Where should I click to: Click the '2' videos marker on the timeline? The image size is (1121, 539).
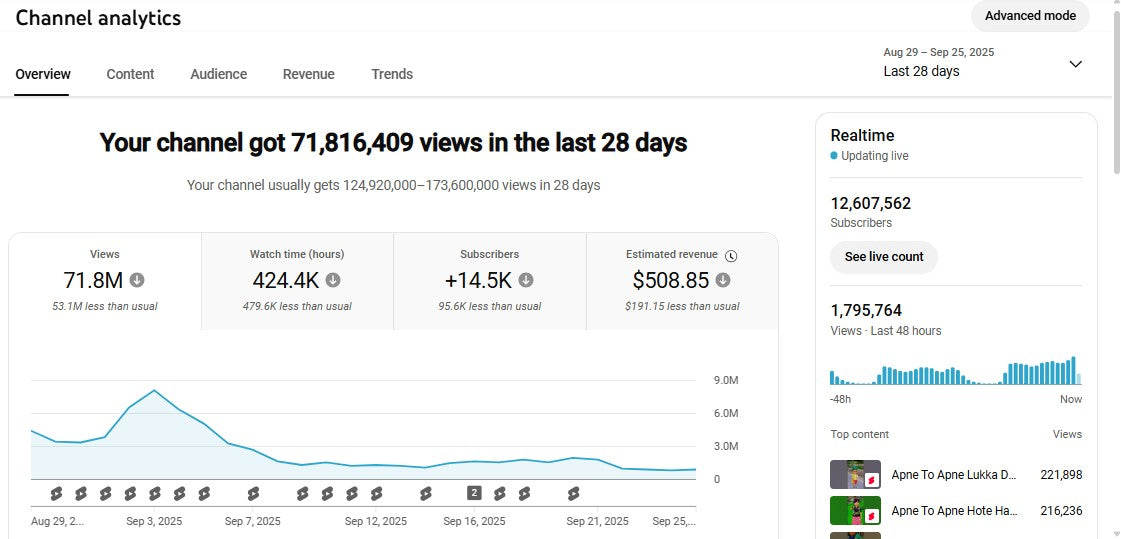(x=474, y=493)
